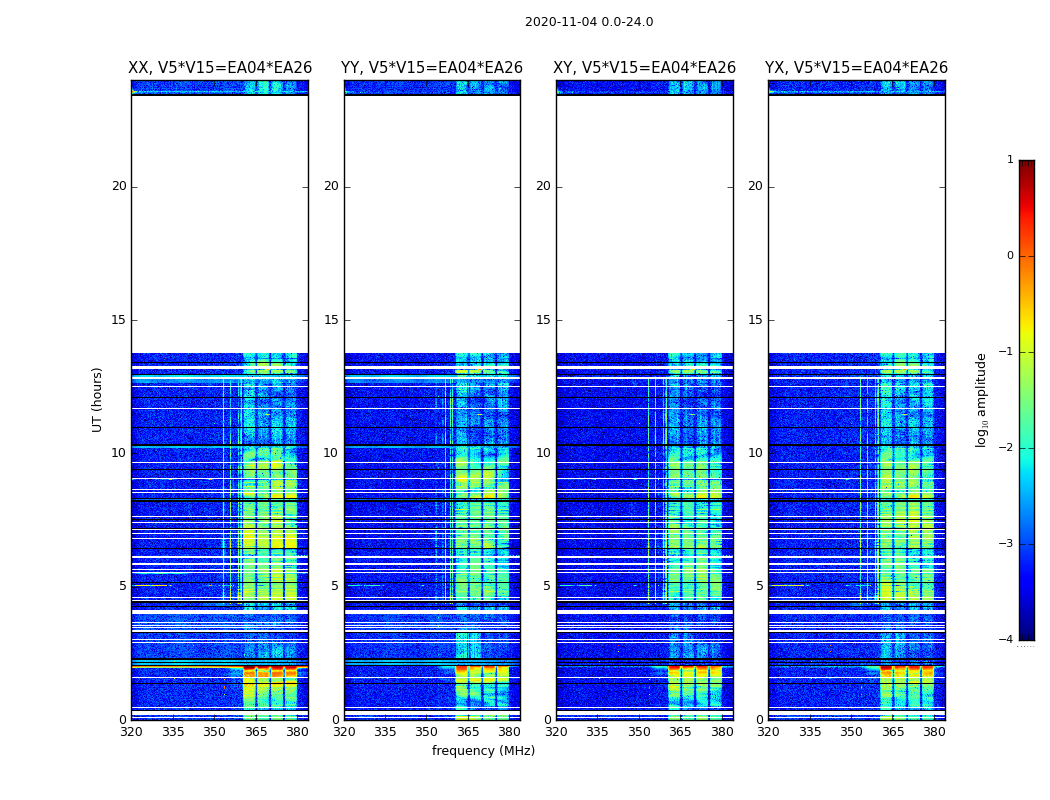
Task: Click the 15 hour tick of XY panel
Action: tap(544, 319)
